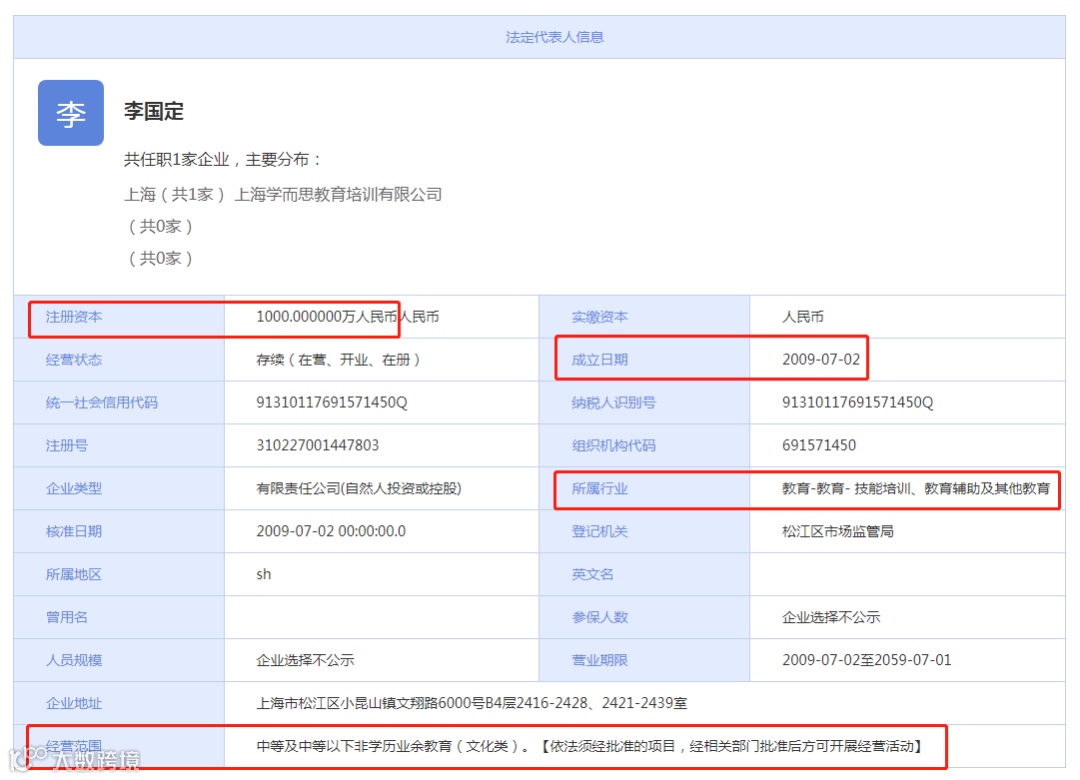Select the 曾用名 label

click(67, 617)
